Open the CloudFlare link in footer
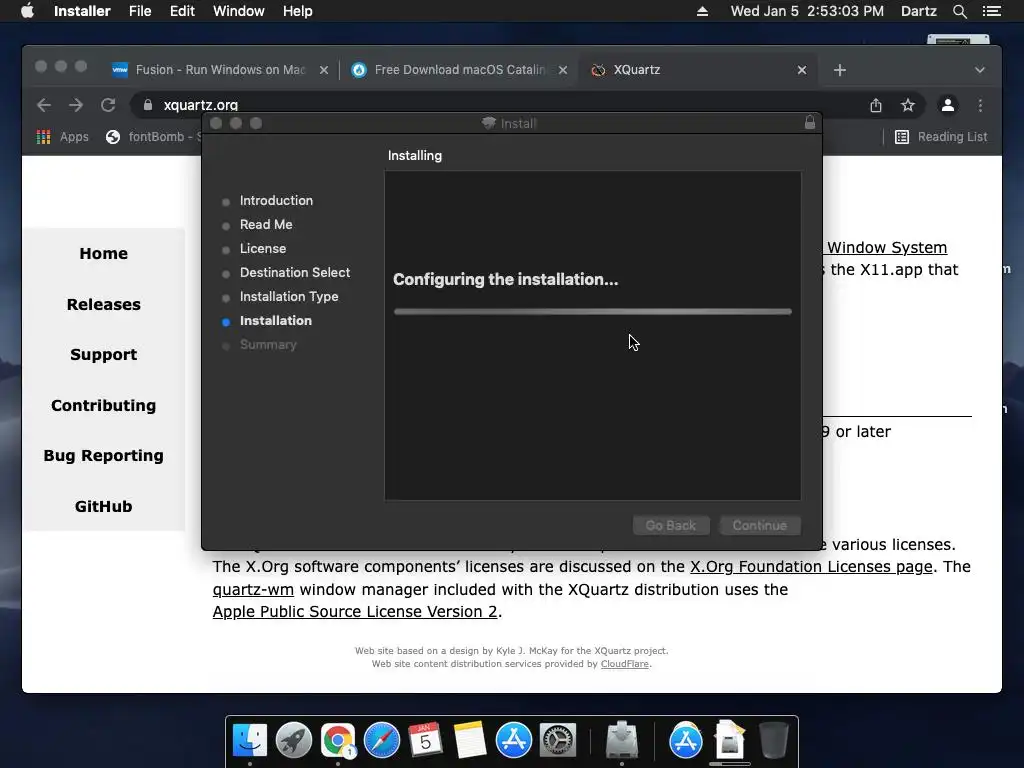 click(x=624, y=664)
